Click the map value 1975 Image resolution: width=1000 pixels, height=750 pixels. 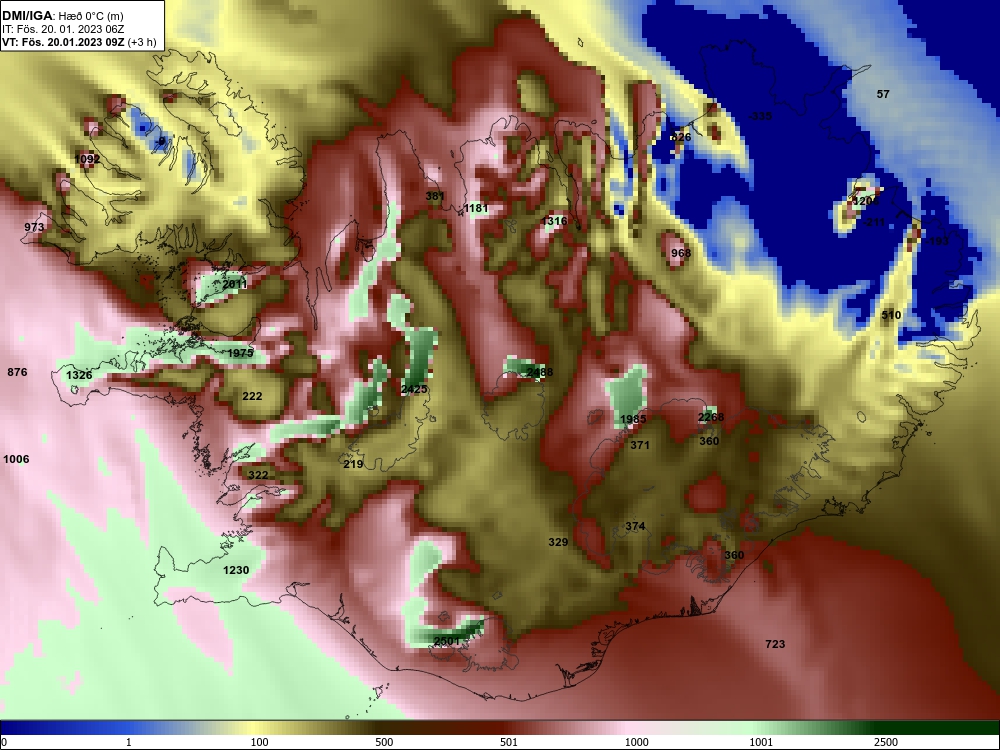point(240,353)
